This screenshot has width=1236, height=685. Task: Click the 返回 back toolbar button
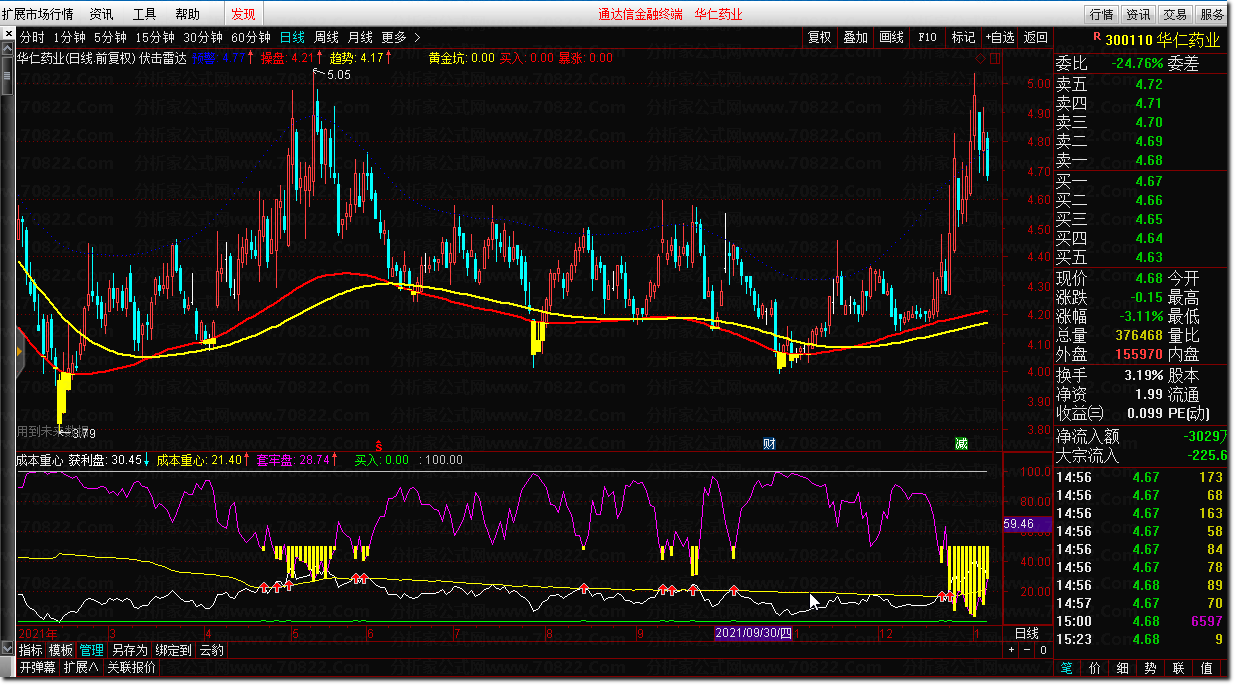(1035, 37)
